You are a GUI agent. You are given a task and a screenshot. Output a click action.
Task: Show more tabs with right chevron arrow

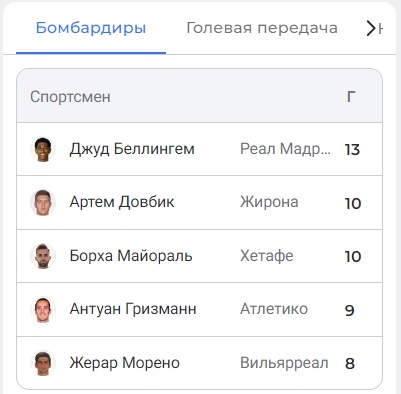(371, 28)
